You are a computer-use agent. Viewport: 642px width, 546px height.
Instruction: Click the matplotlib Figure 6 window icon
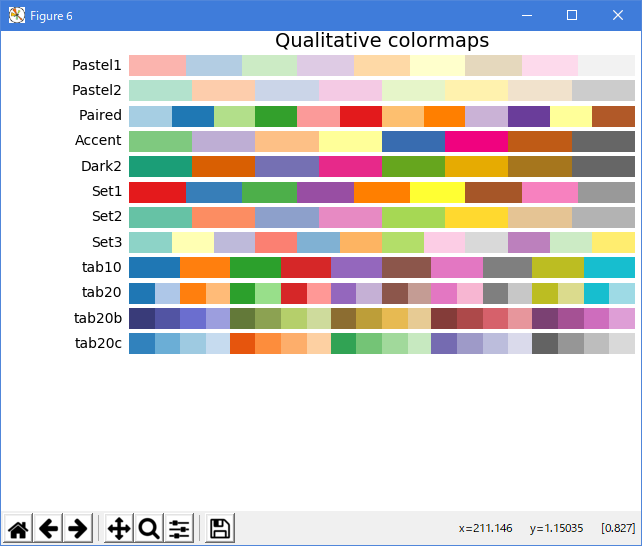click(17, 16)
